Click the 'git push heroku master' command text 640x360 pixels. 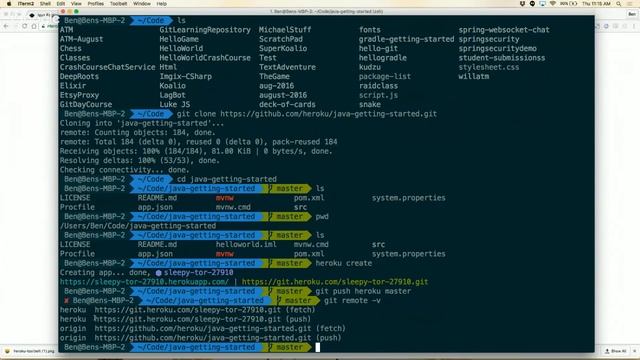point(363,291)
